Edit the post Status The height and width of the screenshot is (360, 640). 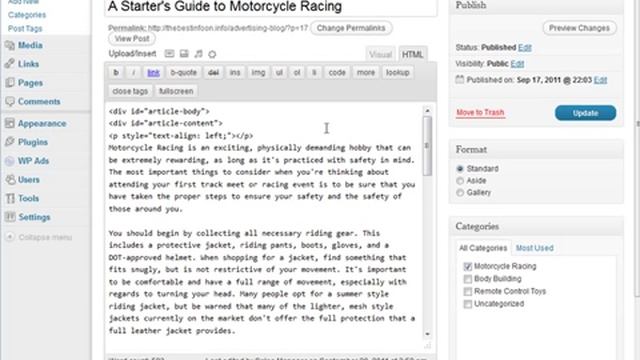coord(525,48)
